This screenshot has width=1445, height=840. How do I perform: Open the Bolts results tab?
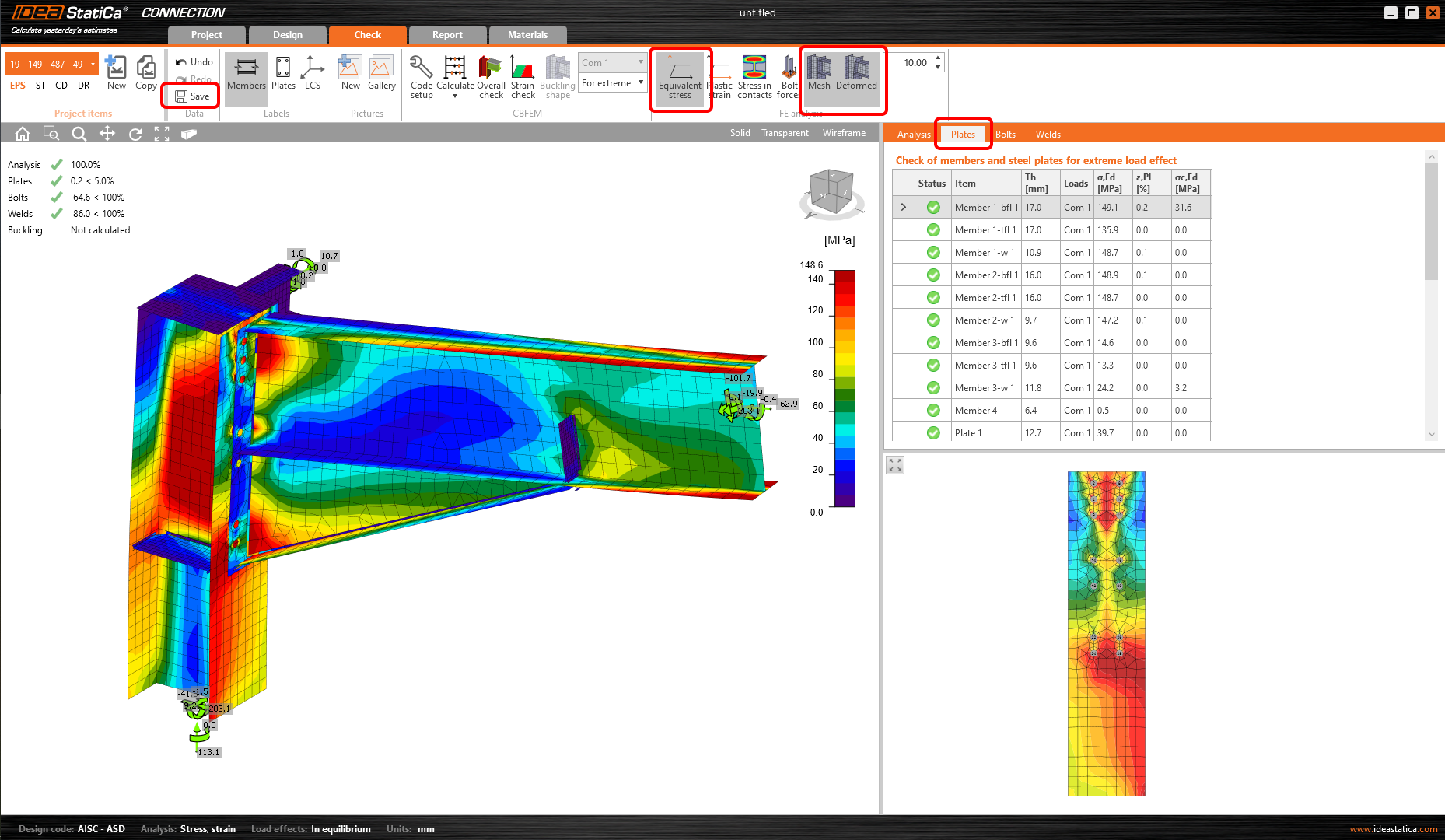[x=1005, y=135]
